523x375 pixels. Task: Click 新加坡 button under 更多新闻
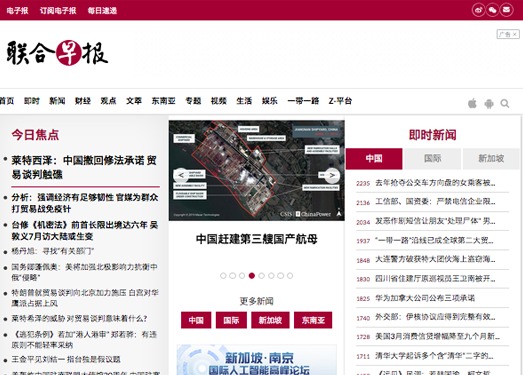click(271, 320)
